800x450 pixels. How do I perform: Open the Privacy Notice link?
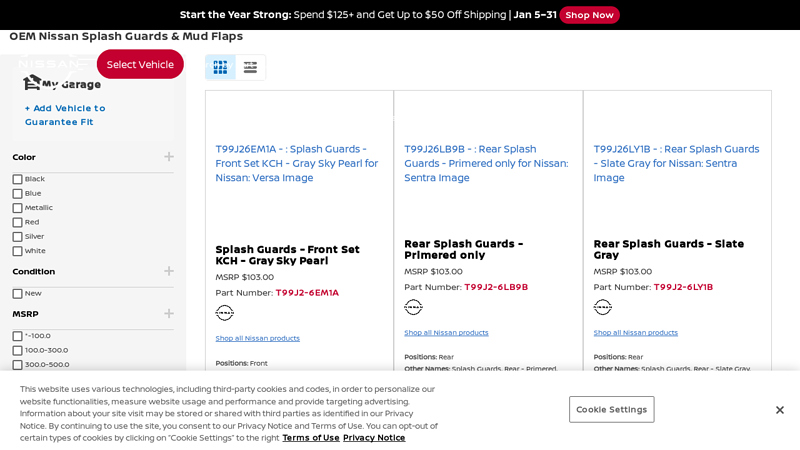pyautogui.click(x=374, y=438)
